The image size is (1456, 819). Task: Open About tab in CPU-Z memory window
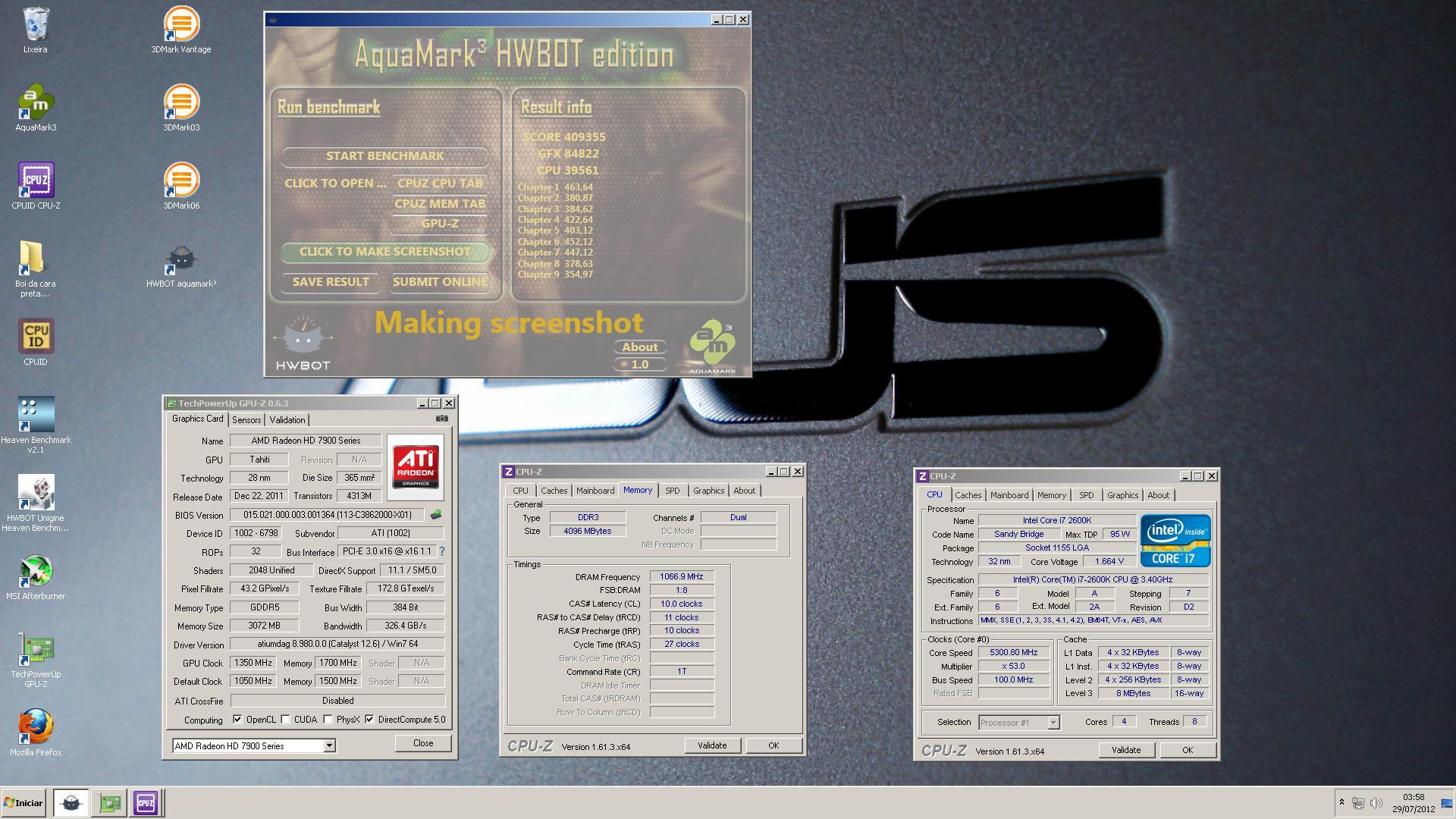tap(744, 491)
